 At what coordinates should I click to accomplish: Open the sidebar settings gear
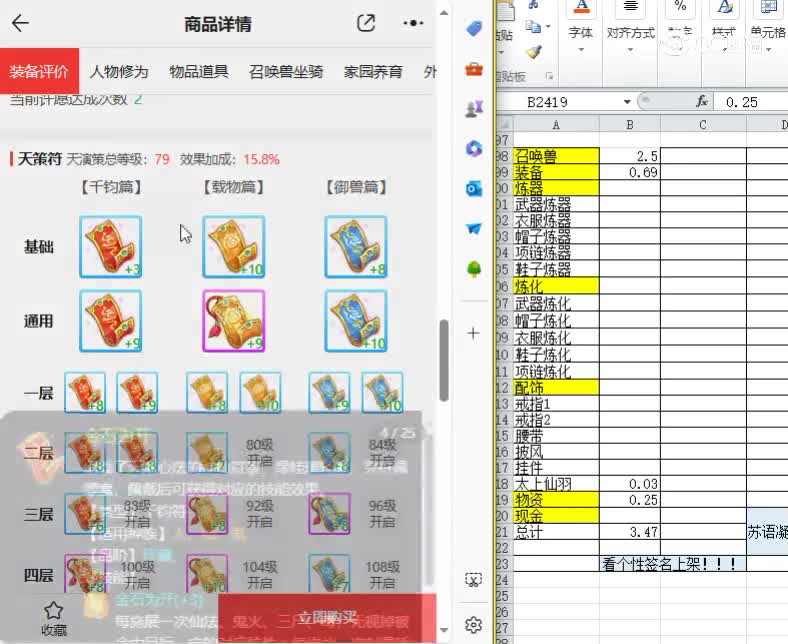click(473, 625)
